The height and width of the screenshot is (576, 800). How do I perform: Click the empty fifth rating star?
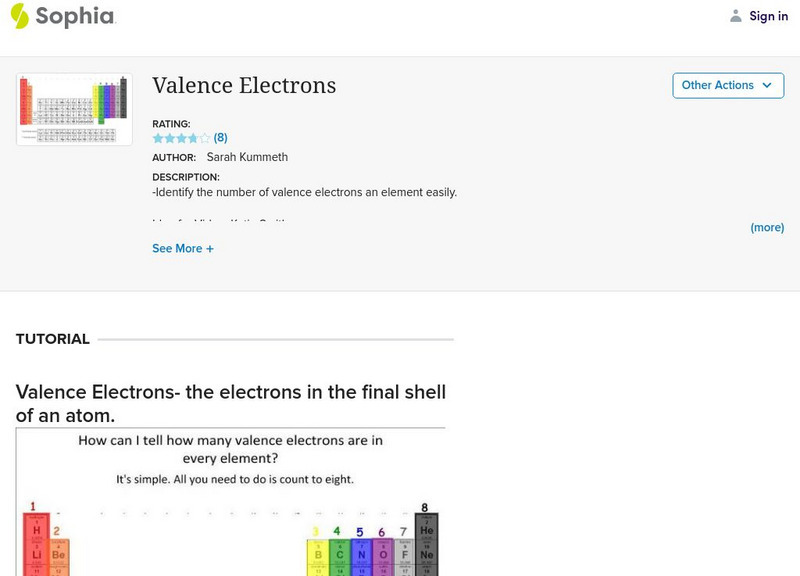click(x=205, y=136)
